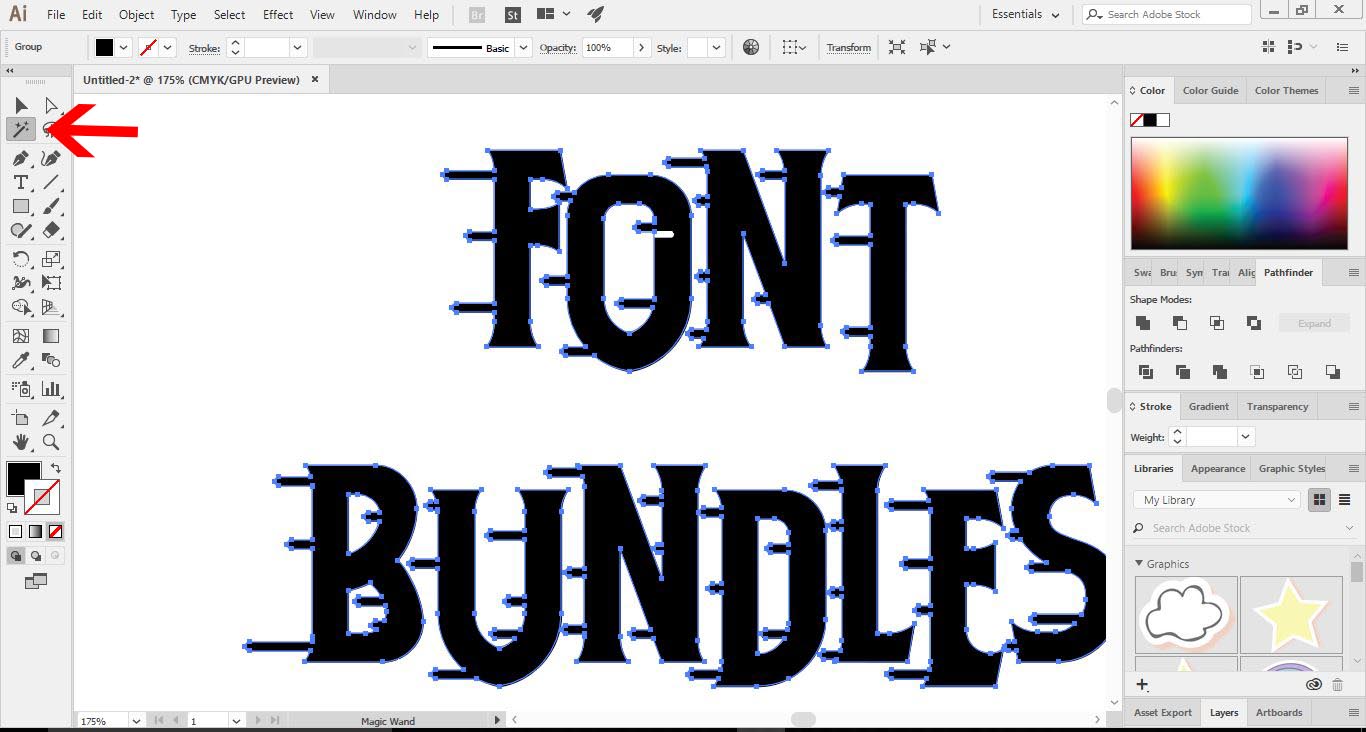Select the Curvature tool

(x=51, y=158)
